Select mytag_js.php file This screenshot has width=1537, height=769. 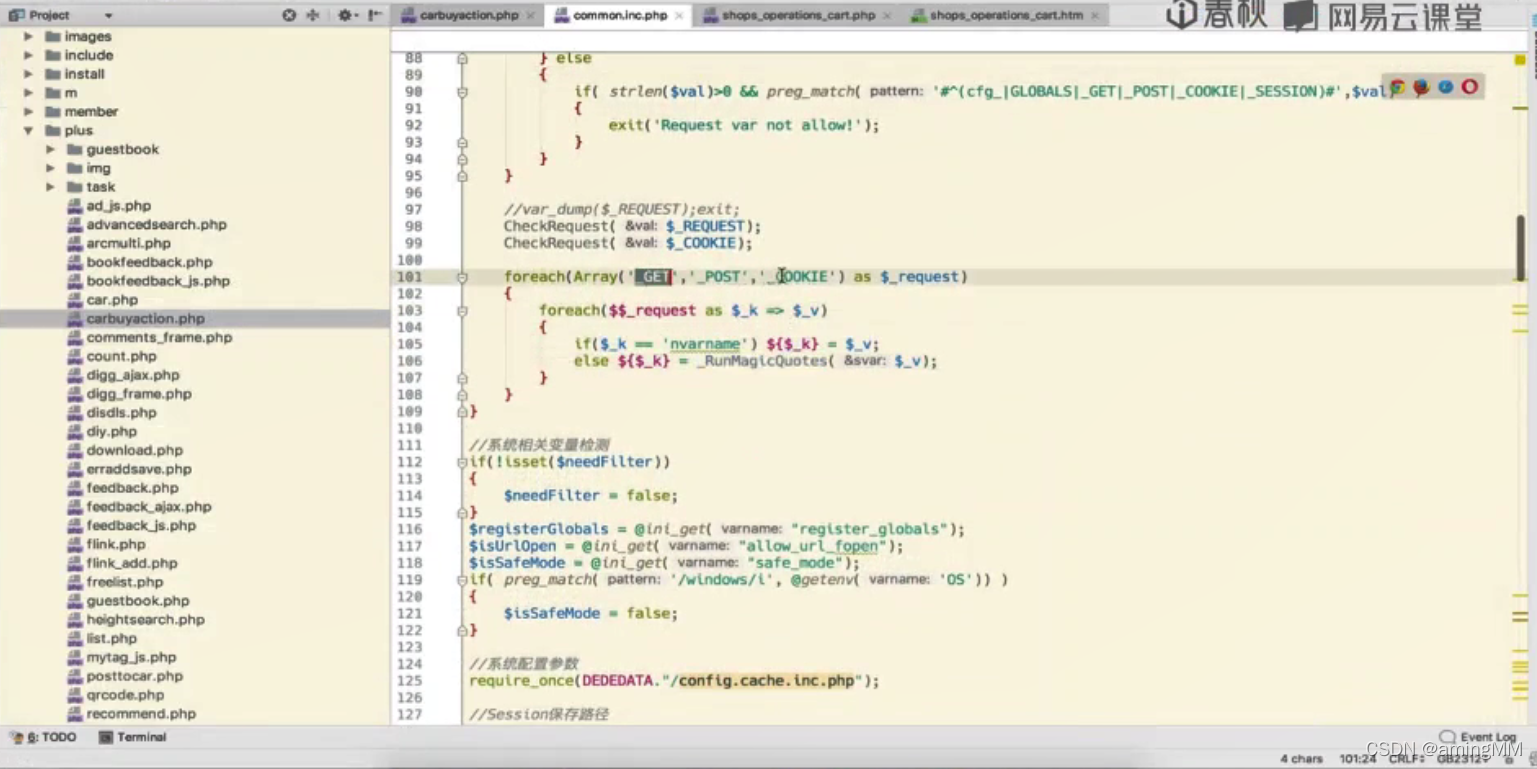coord(131,658)
